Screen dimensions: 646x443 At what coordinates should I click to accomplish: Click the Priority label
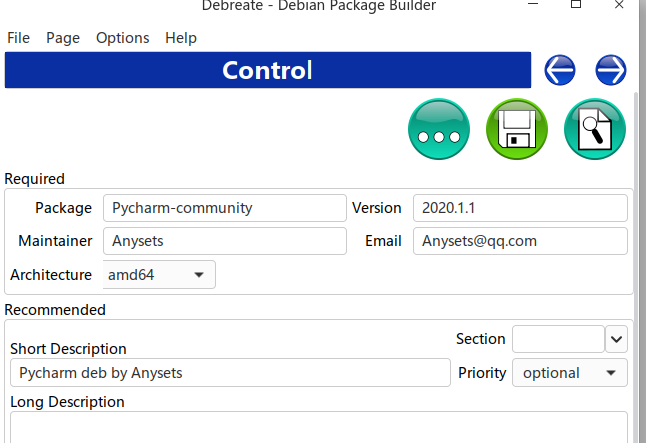(x=482, y=373)
